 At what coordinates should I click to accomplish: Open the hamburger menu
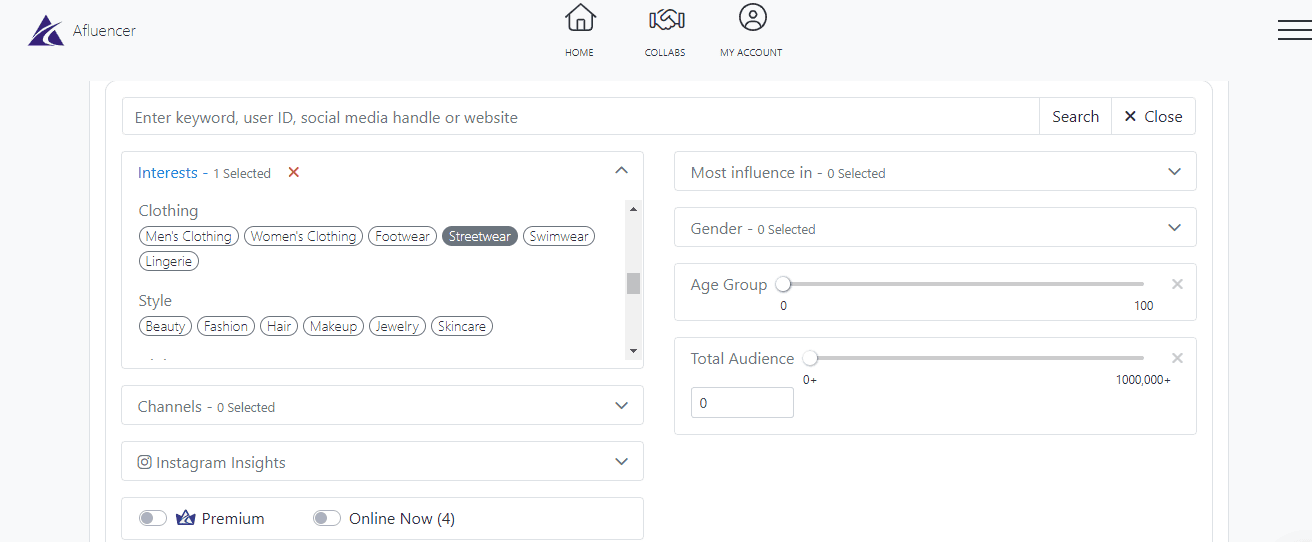[x=1294, y=30]
